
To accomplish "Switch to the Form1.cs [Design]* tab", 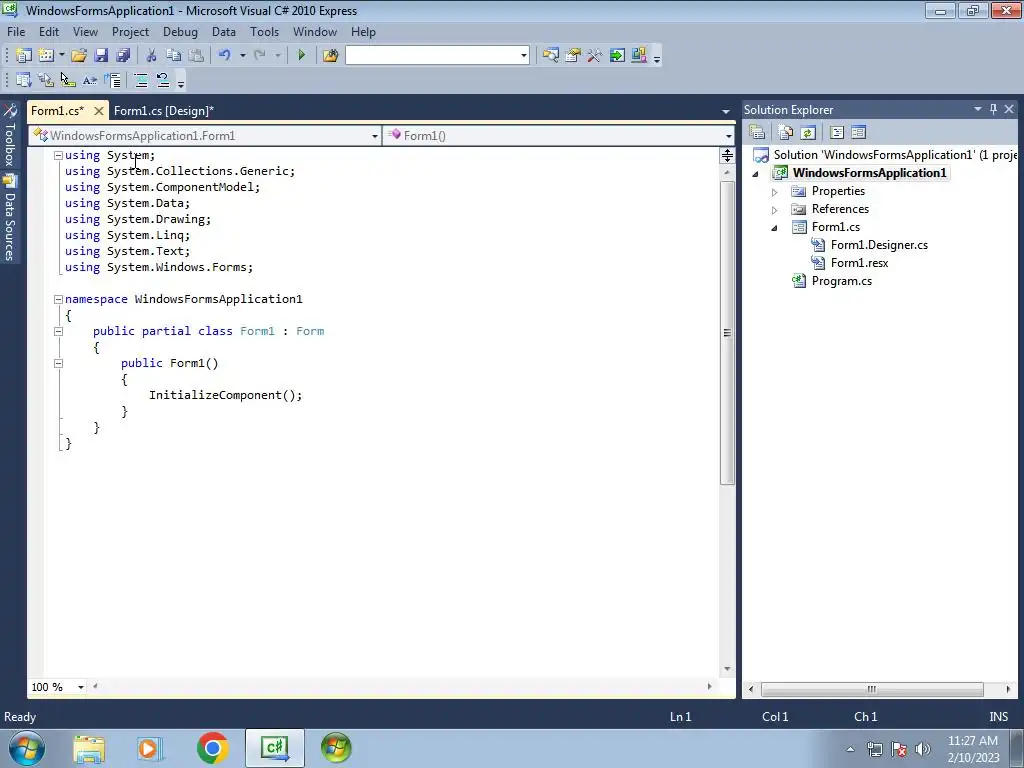I will (x=164, y=111).
